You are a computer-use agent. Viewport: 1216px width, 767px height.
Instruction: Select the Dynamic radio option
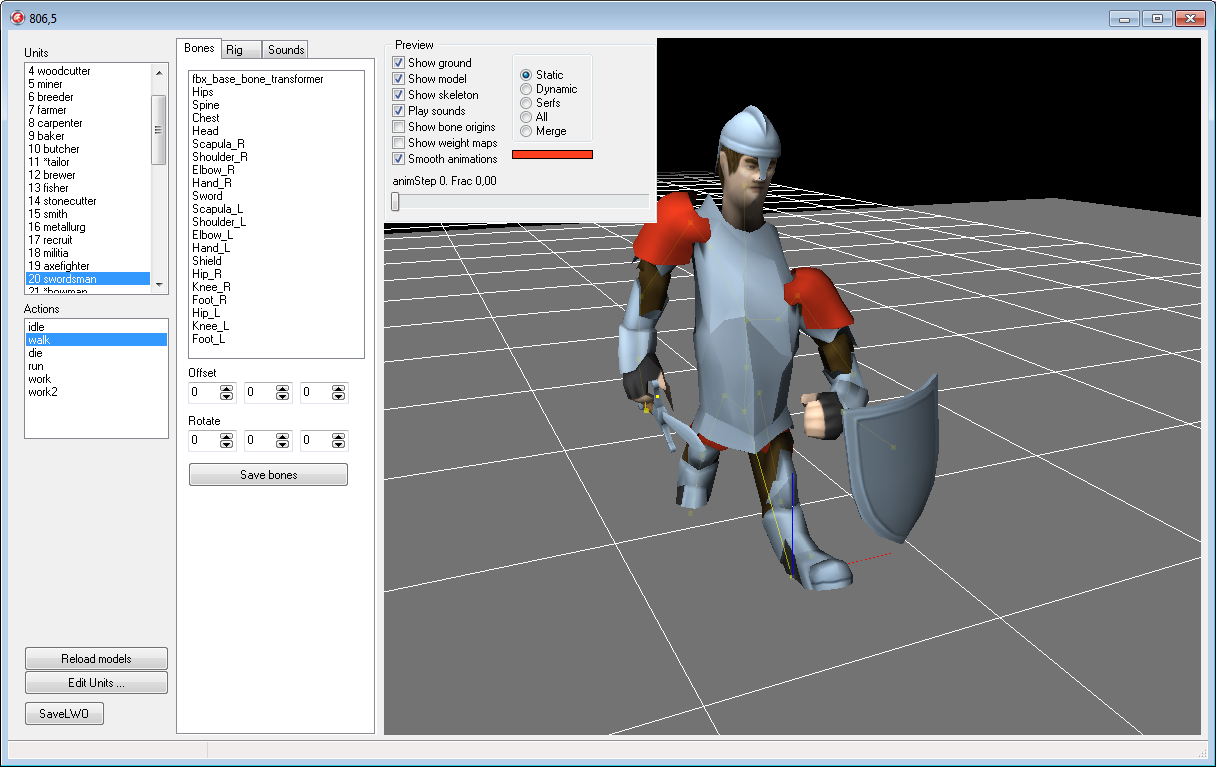526,89
